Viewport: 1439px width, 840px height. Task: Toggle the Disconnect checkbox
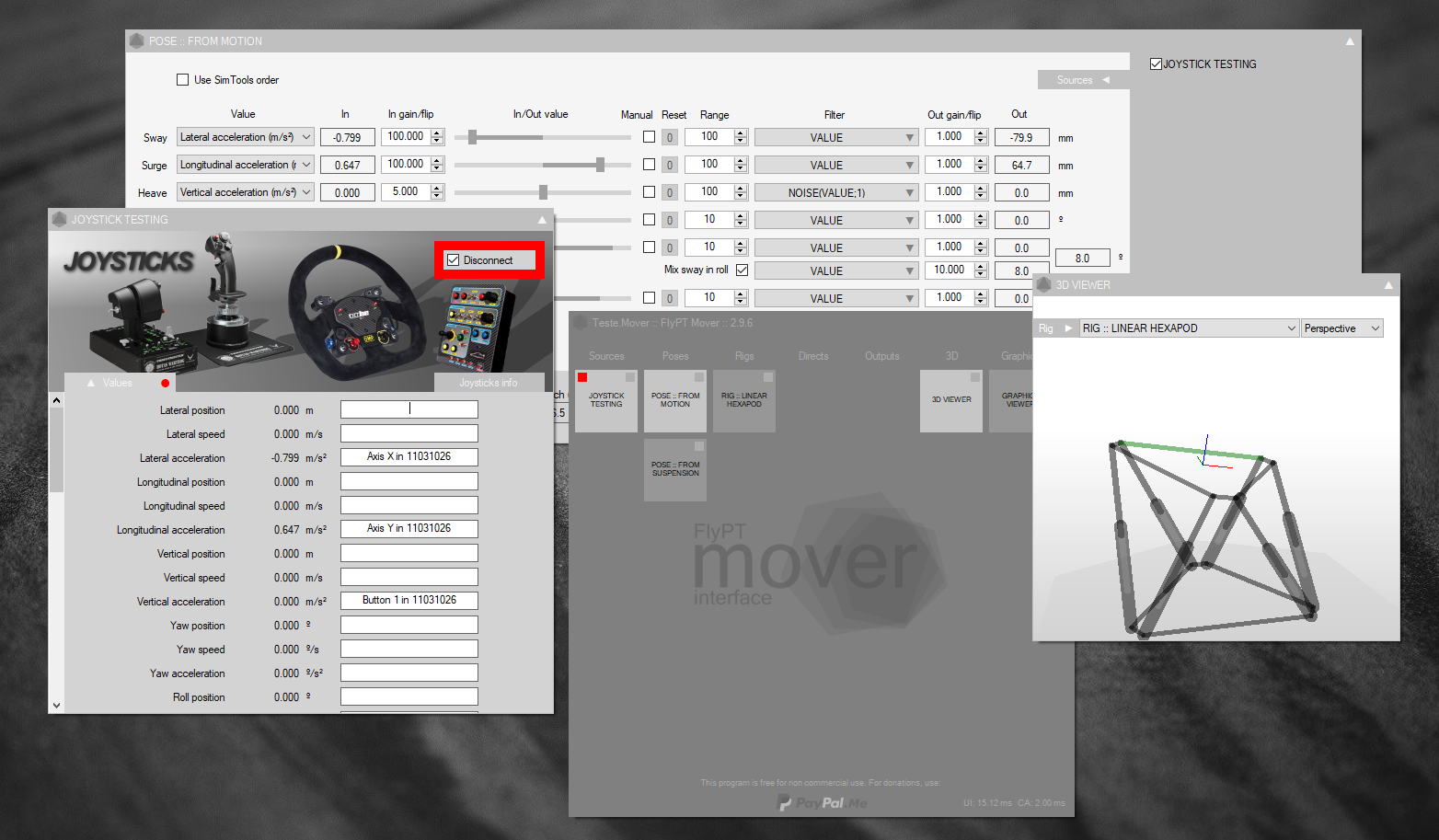[454, 260]
